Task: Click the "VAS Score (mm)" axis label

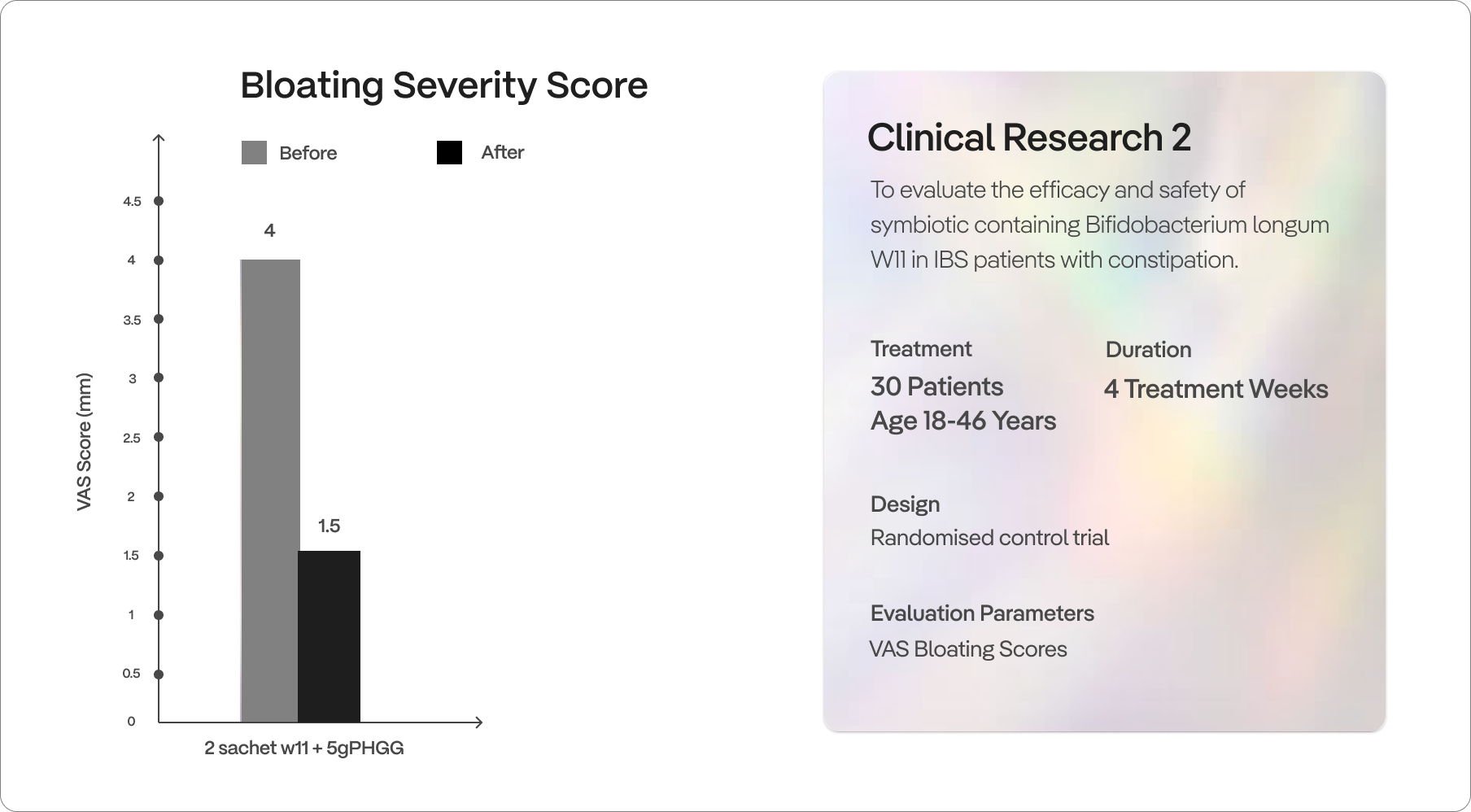Action: (x=84, y=442)
